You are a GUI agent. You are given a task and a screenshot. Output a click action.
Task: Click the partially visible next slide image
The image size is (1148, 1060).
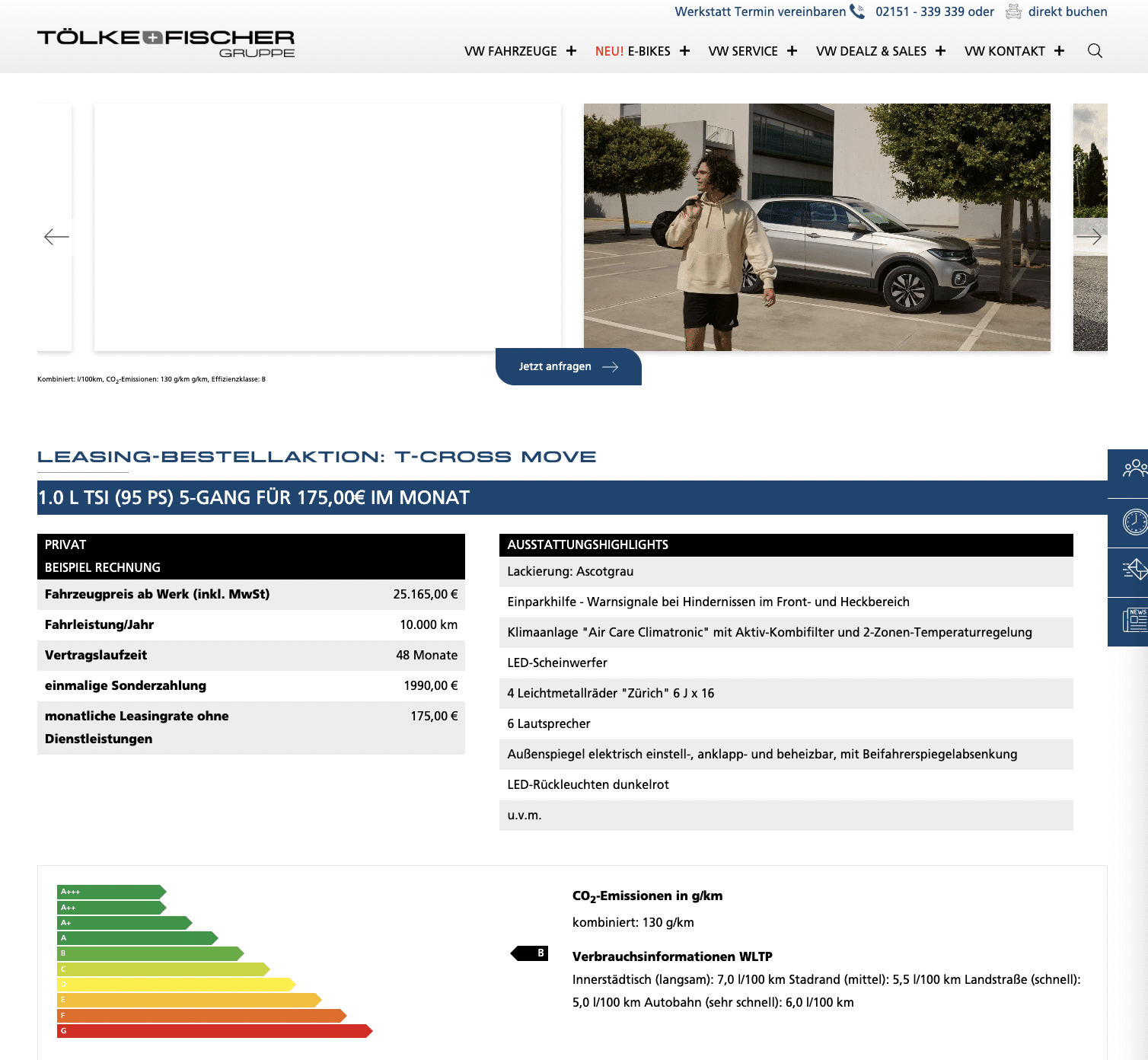(1090, 227)
